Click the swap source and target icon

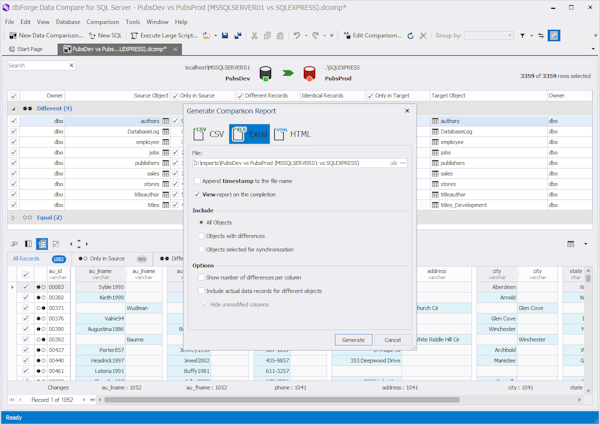tap(541, 36)
